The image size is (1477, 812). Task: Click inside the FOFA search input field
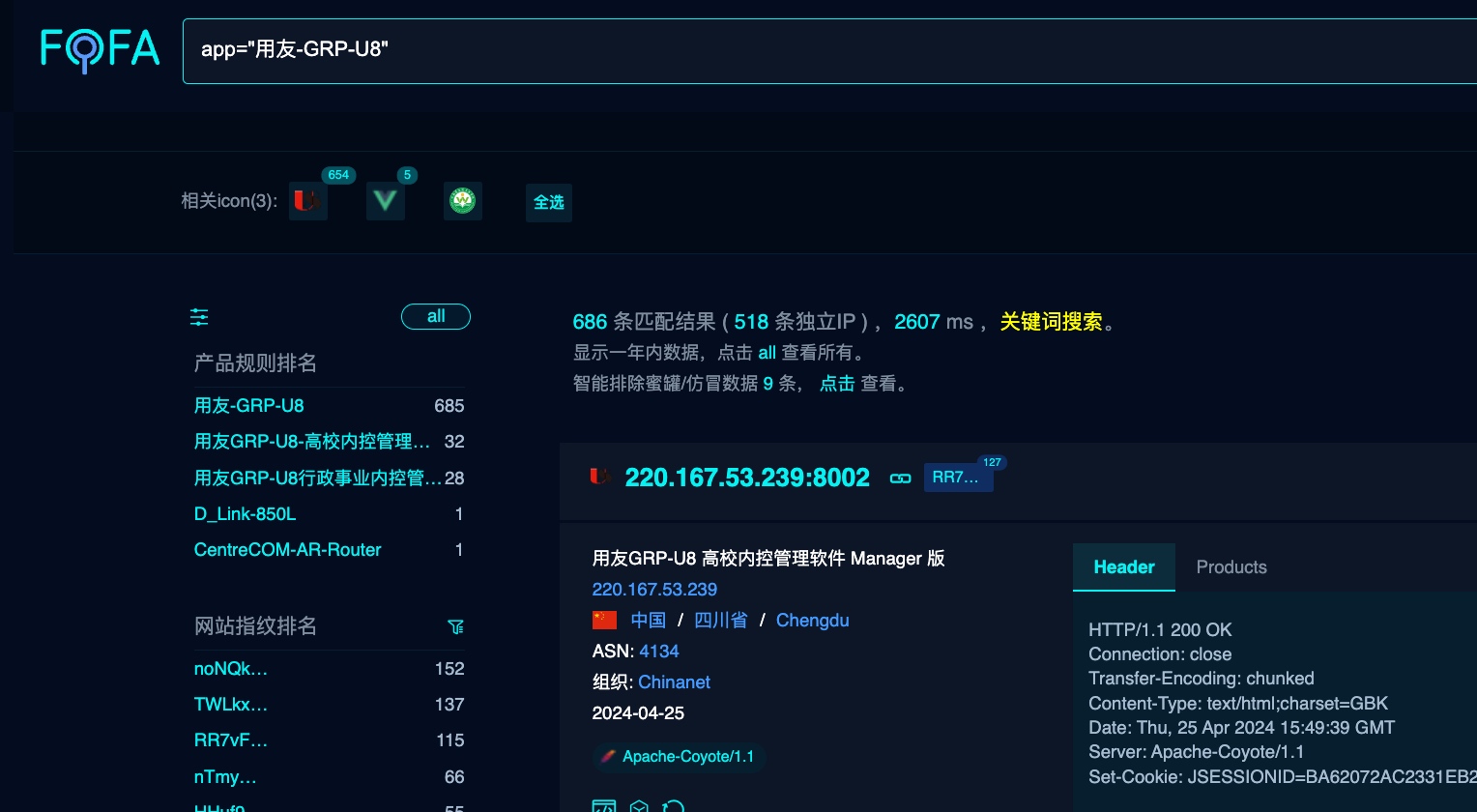point(677,50)
